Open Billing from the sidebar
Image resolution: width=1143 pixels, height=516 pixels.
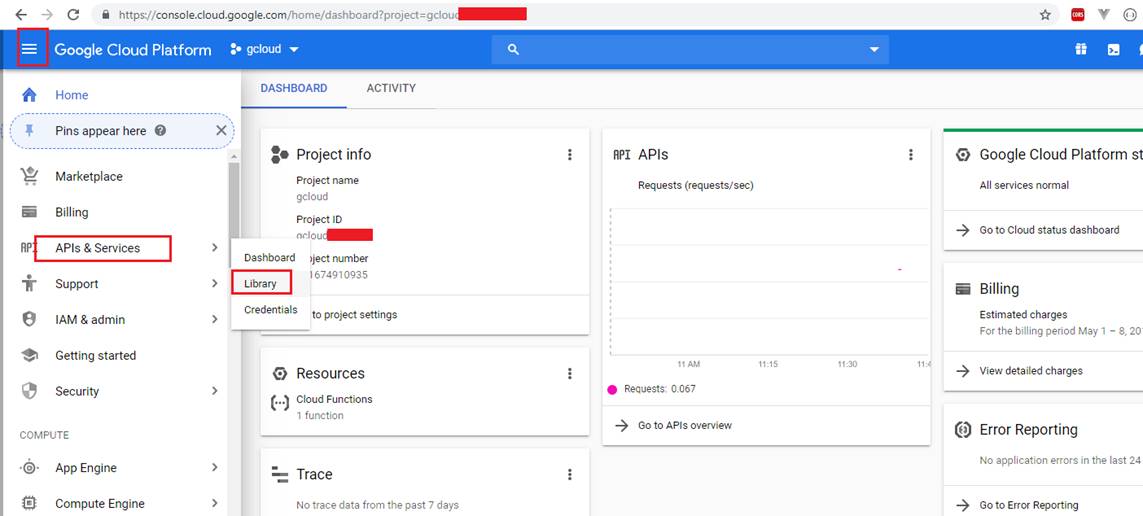click(71, 212)
